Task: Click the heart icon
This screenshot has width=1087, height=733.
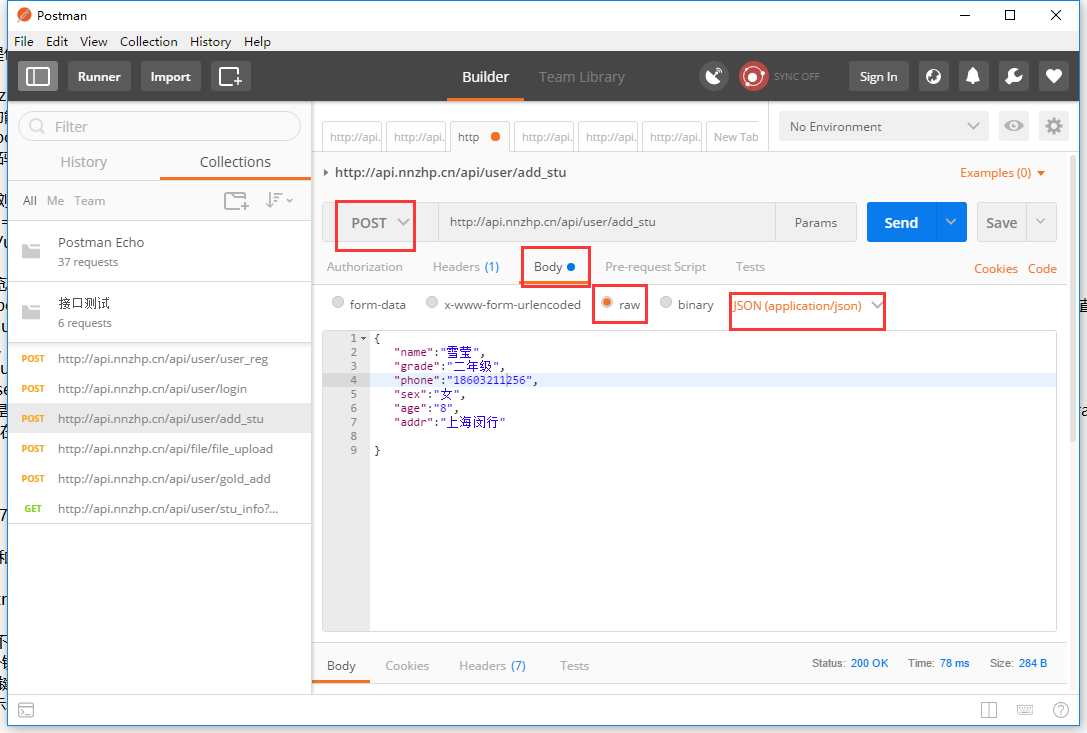Action: coord(1054,76)
